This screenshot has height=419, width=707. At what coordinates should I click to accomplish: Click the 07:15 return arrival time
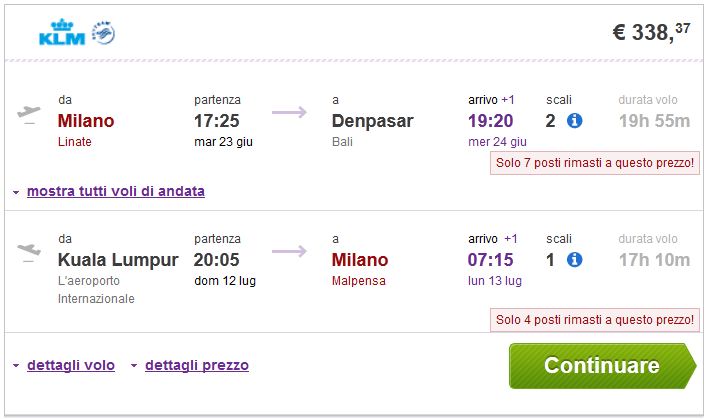[492, 260]
